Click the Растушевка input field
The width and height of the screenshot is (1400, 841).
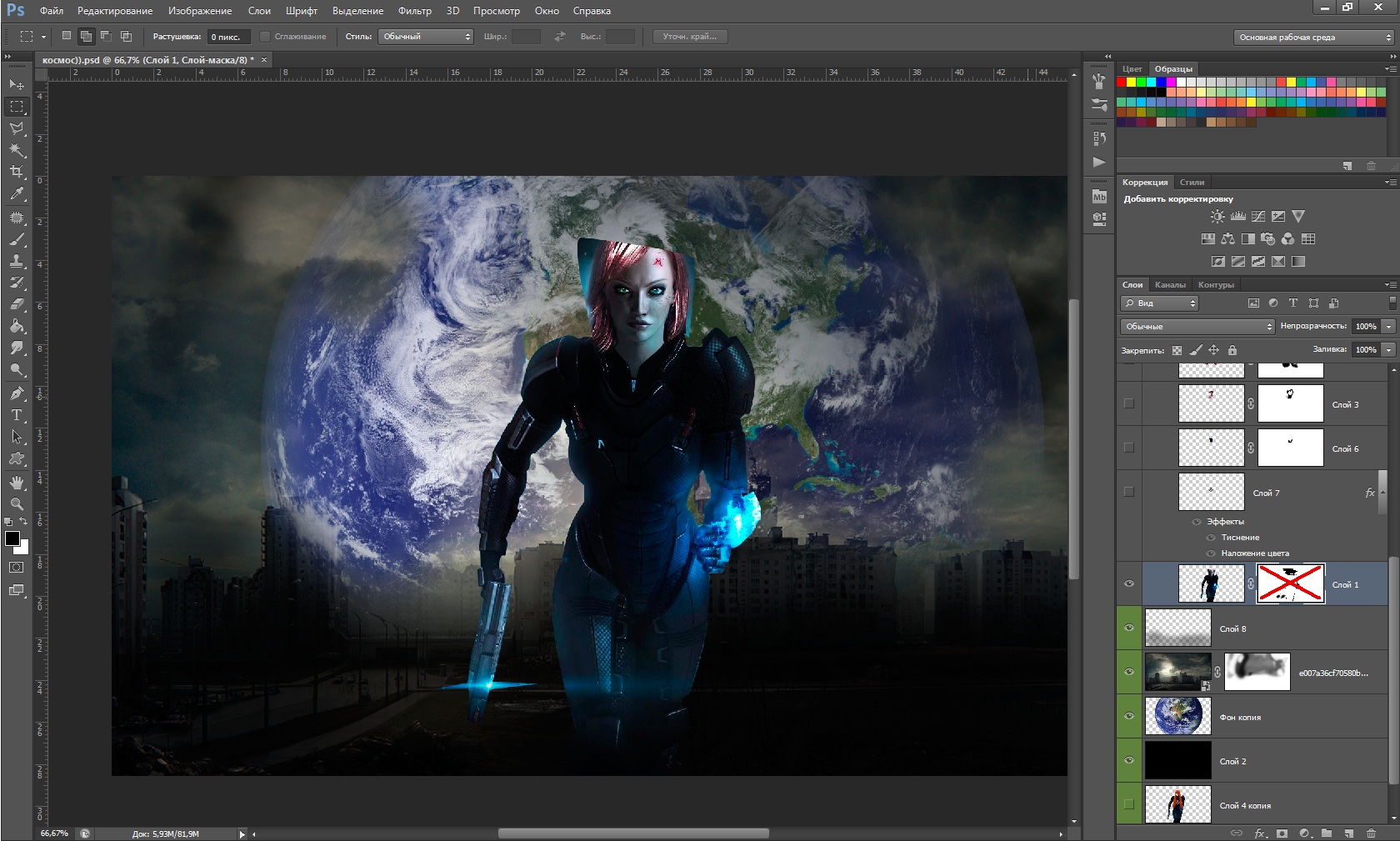227,37
